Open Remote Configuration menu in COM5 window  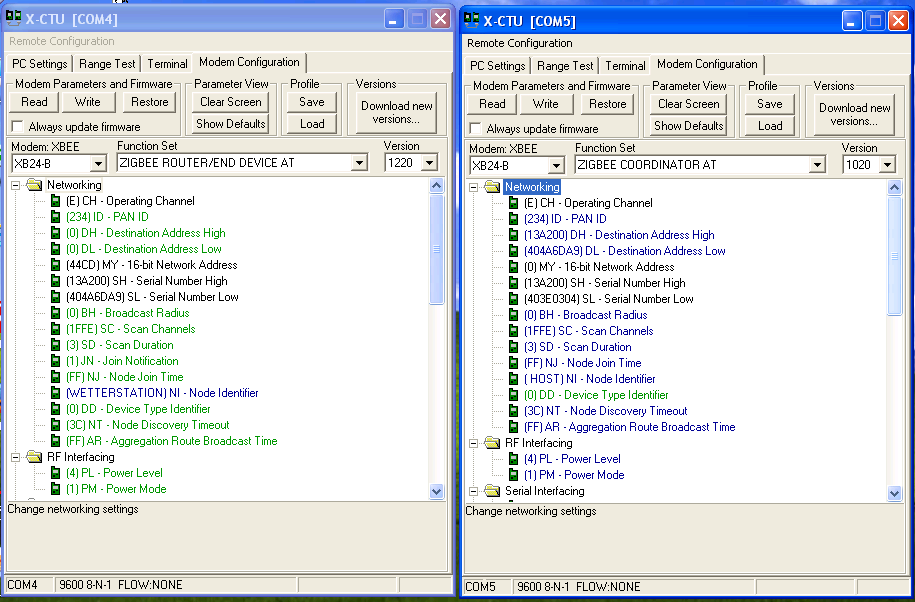[x=520, y=43]
